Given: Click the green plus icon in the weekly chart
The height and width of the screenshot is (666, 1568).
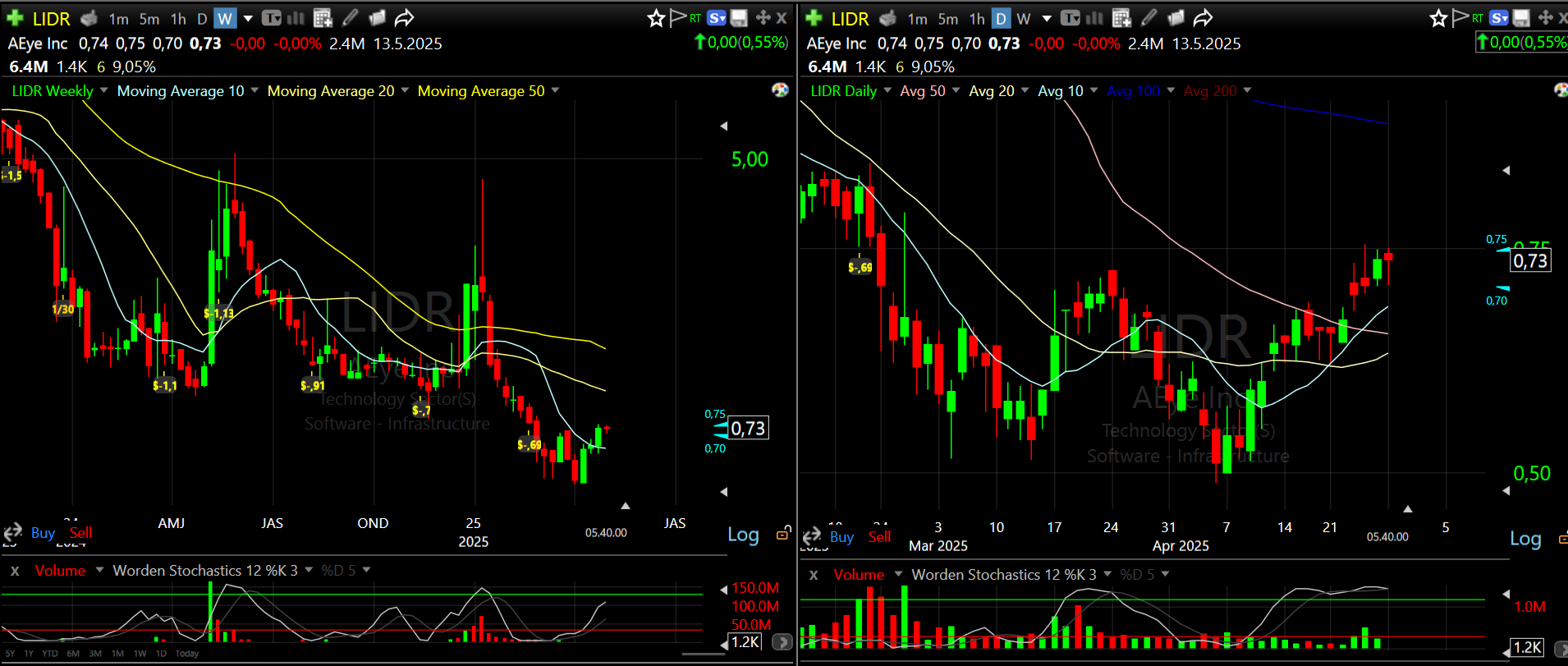Looking at the screenshot, I should pos(15,18).
